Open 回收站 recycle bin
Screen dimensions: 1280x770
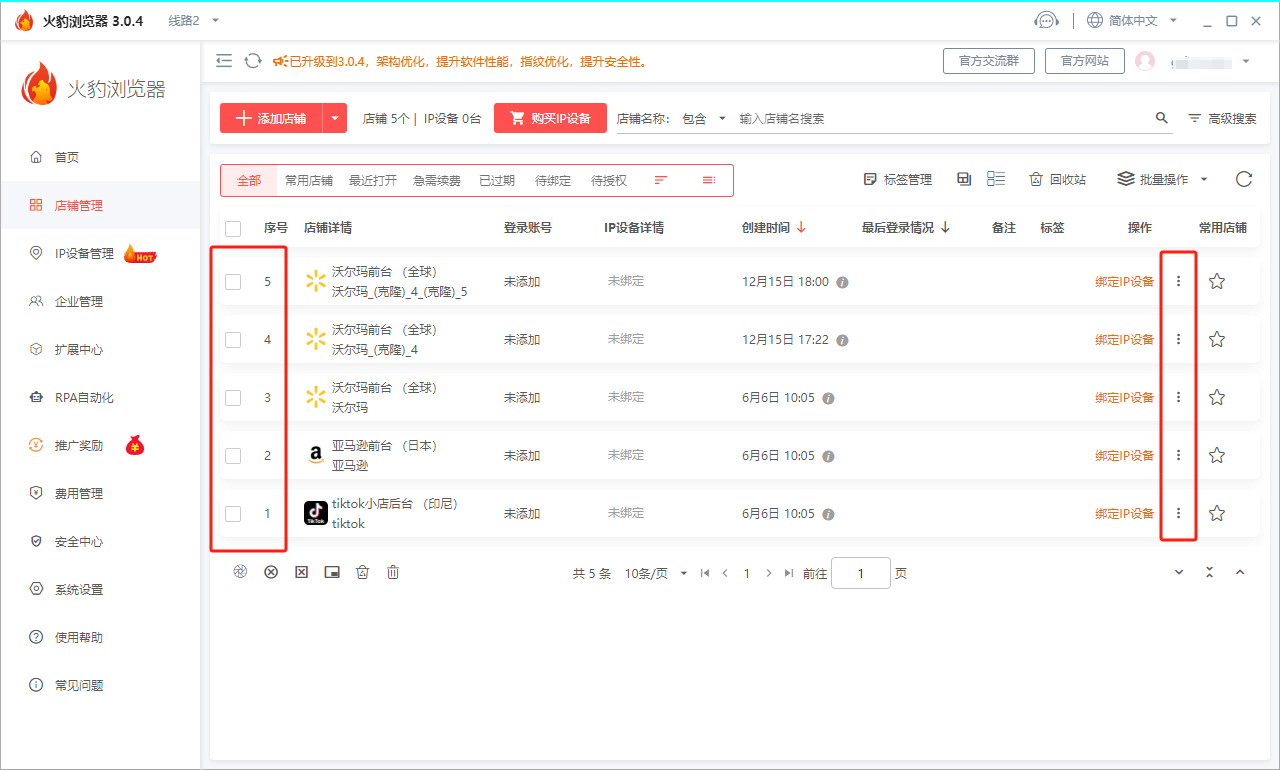pyautogui.click(x=1057, y=180)
